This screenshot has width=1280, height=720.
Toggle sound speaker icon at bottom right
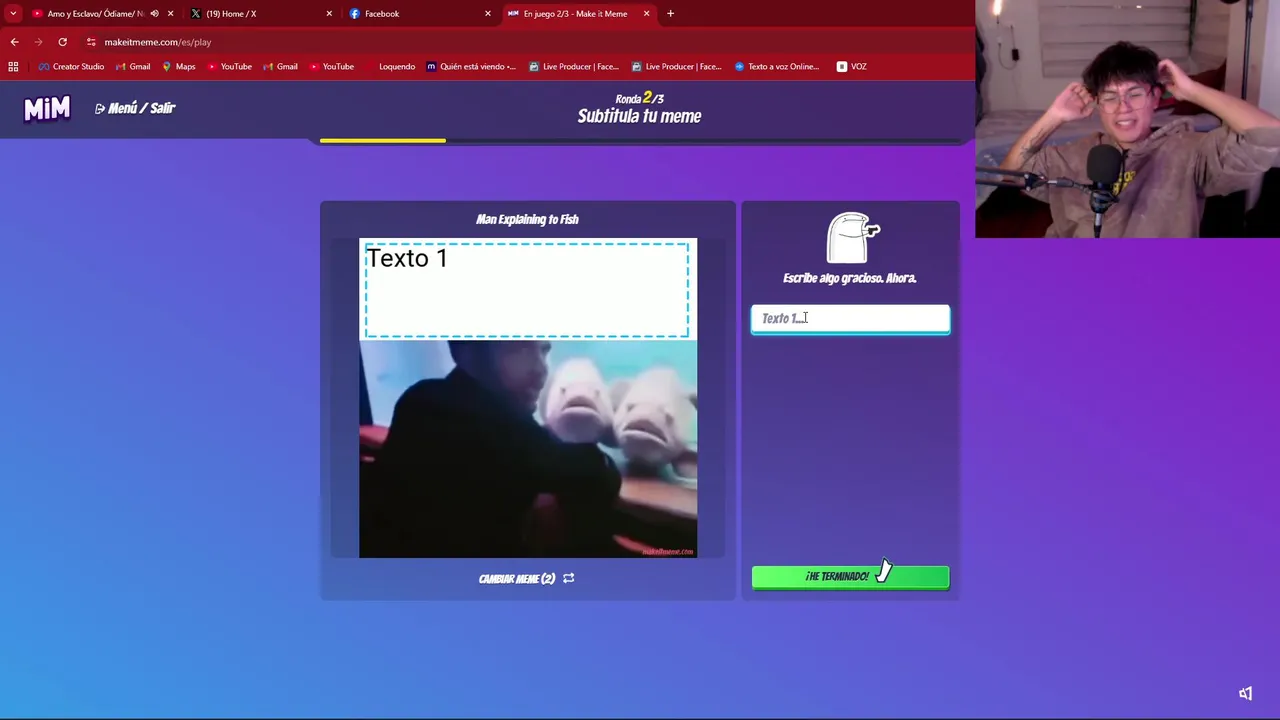[x=1245, y=693]
